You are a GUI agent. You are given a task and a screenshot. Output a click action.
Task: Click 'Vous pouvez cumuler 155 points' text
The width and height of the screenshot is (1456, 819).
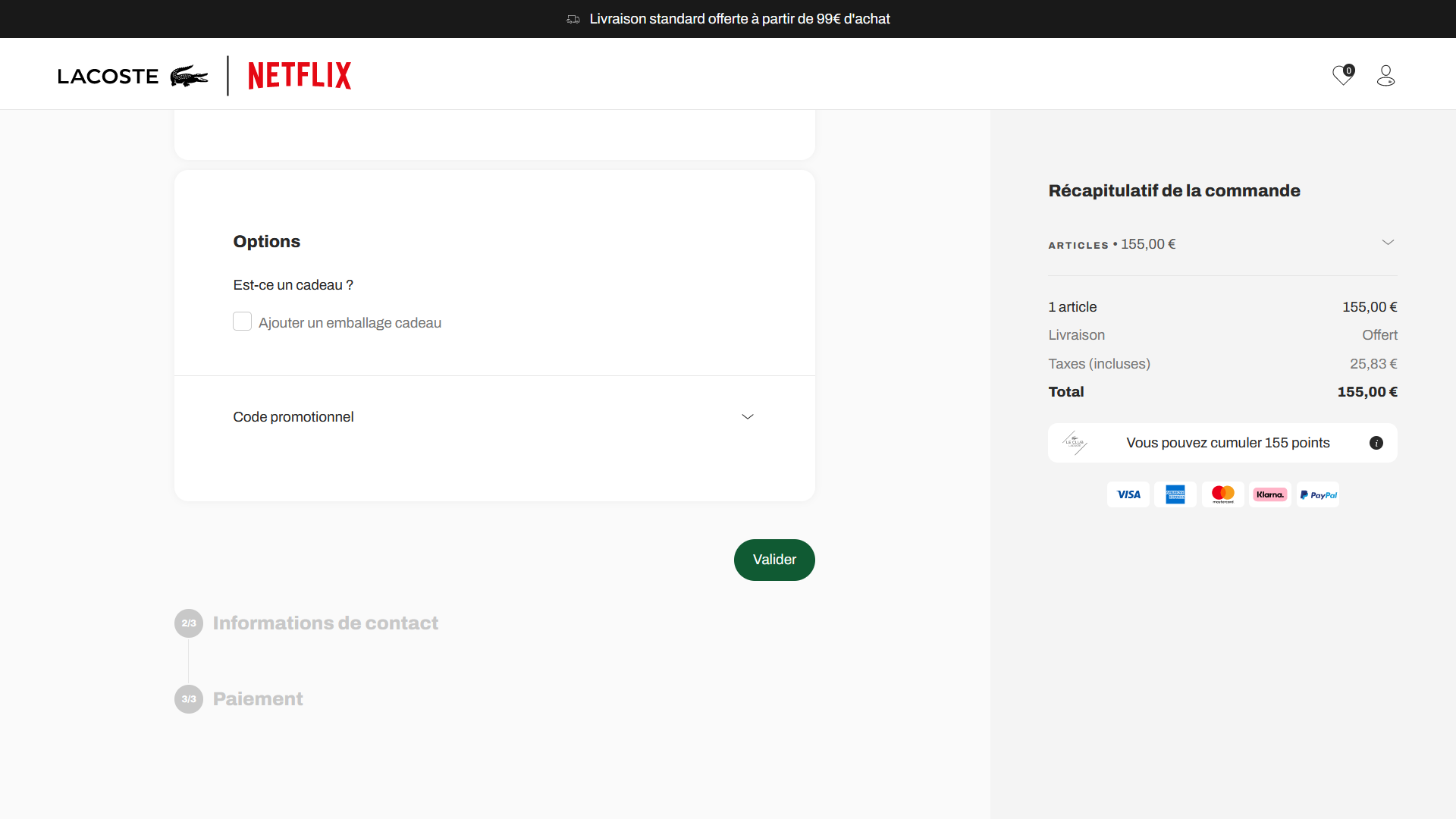tap(1228, 443)
